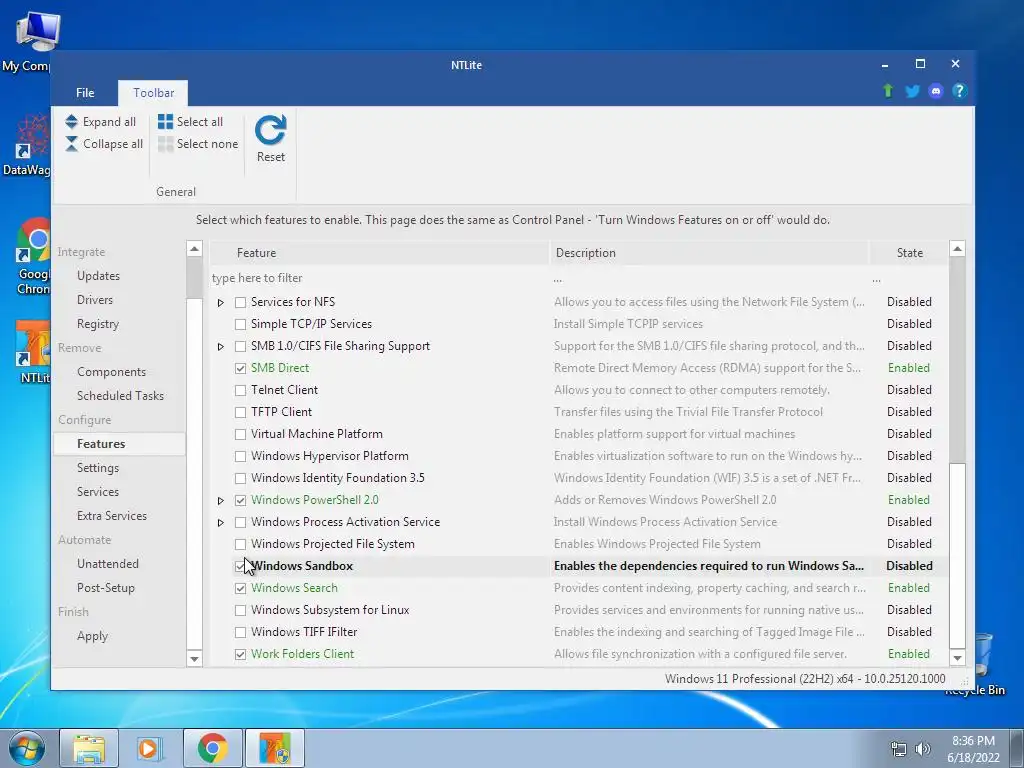The height and width of the screenshot is (768, 1024).
Task: Open the Drivers page
Action: (x=95, y=300)
